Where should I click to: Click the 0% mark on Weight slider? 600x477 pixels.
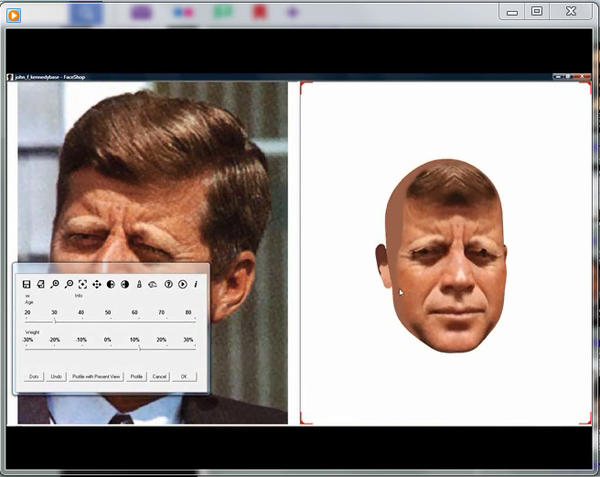108,340
